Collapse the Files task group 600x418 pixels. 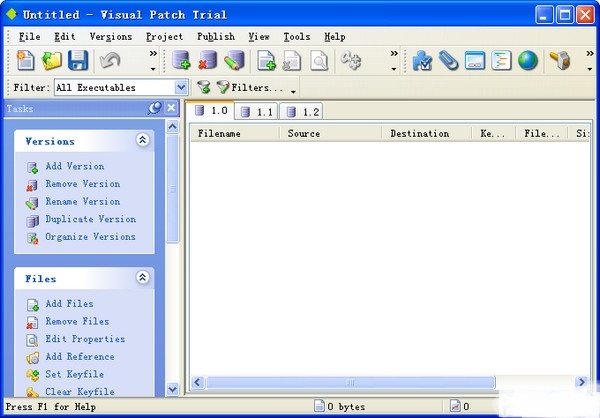tap(142, 278)
